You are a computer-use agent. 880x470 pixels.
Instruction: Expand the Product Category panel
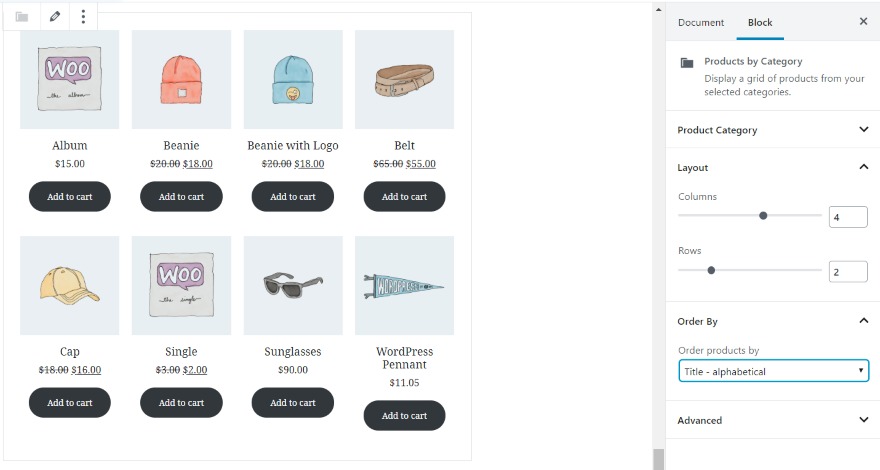[772, 130]
